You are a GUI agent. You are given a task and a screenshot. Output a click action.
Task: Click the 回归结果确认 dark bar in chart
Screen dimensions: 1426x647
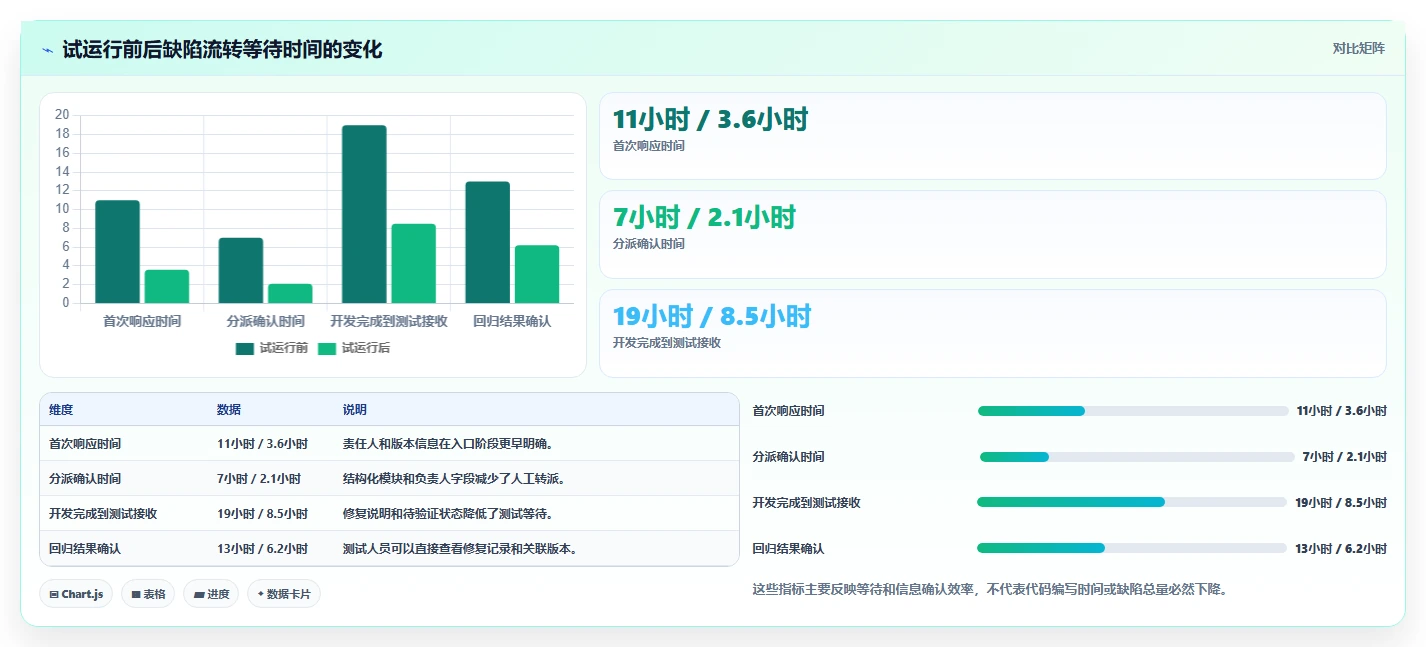click(487, 242)
